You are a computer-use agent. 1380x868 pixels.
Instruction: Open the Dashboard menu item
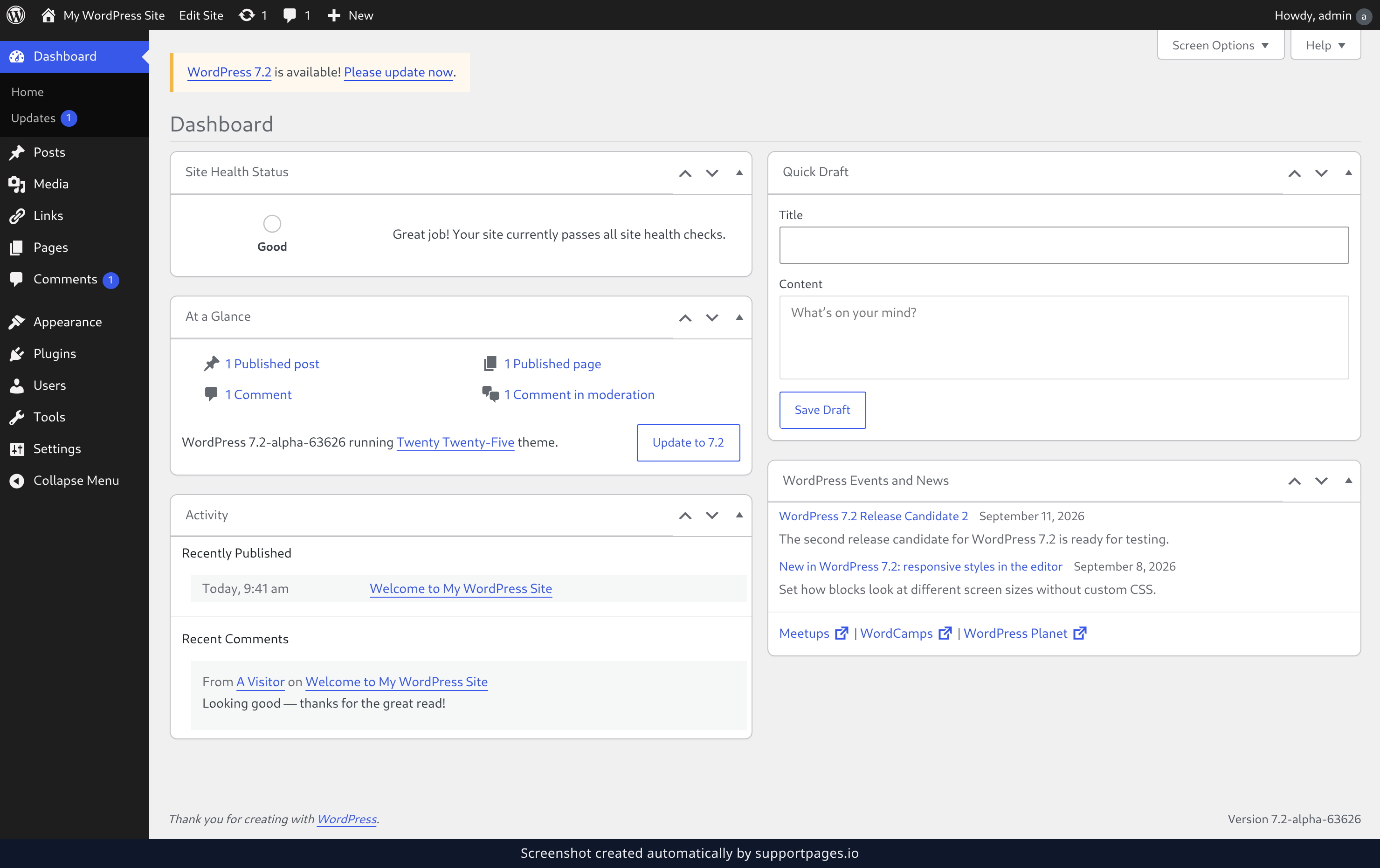(x=75, y=56)
